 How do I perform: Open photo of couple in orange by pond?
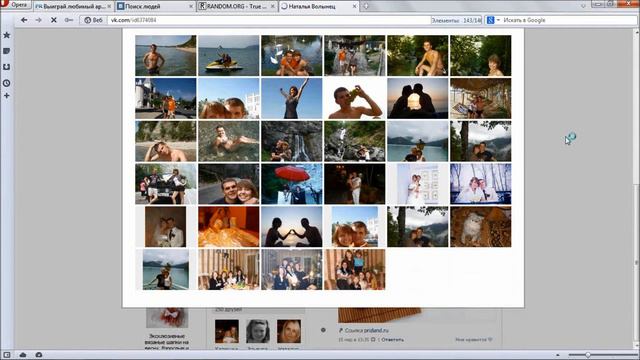coord(291,56)
